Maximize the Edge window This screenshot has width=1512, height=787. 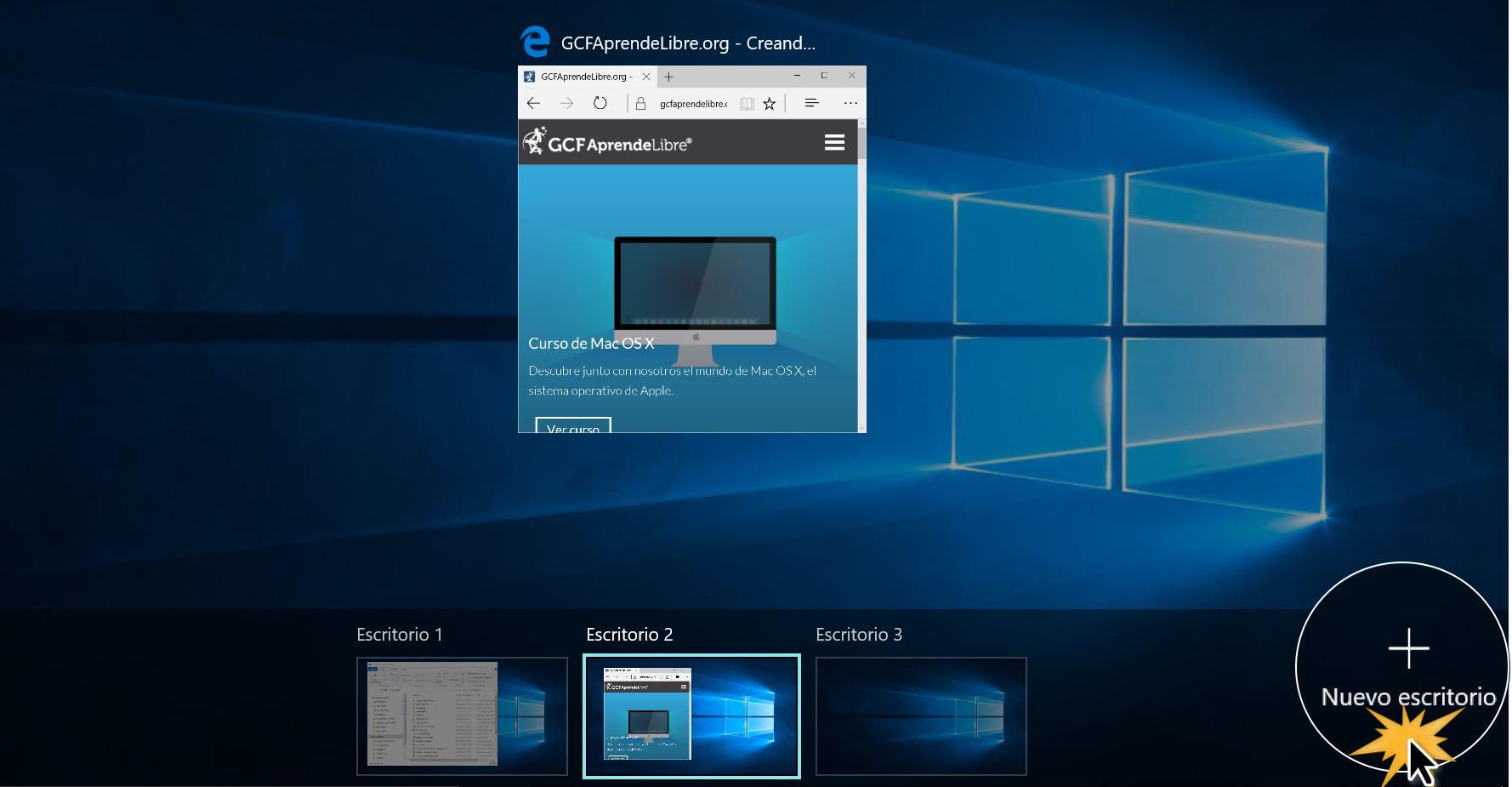click(824, 76)
